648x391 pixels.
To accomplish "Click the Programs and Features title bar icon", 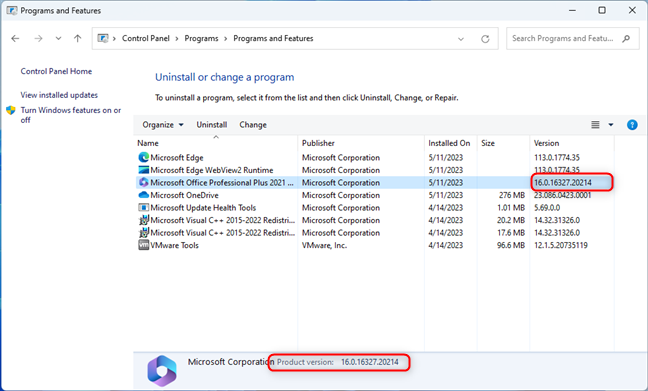I will 12,10.
